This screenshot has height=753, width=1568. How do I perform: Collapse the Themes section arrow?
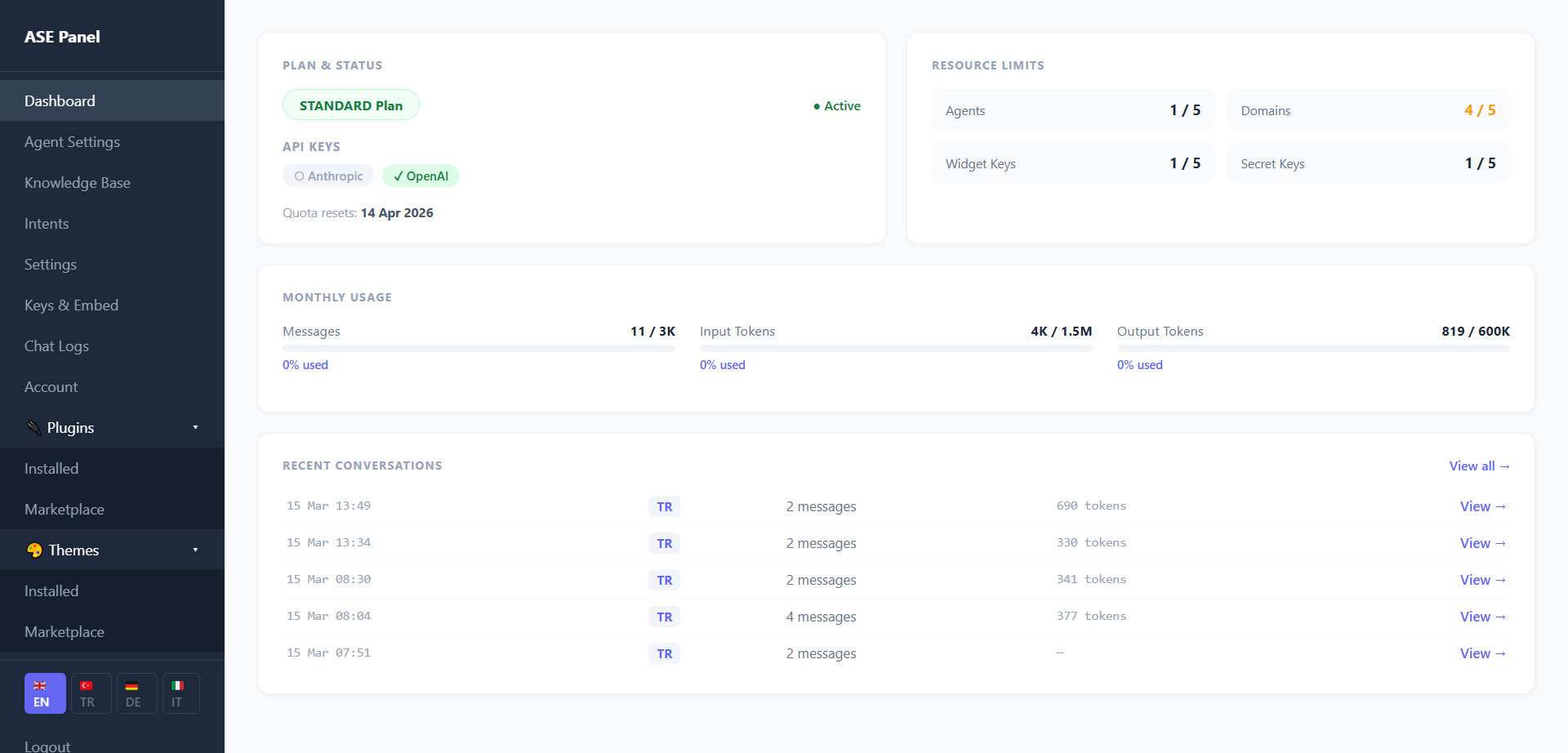pos(195,550)
